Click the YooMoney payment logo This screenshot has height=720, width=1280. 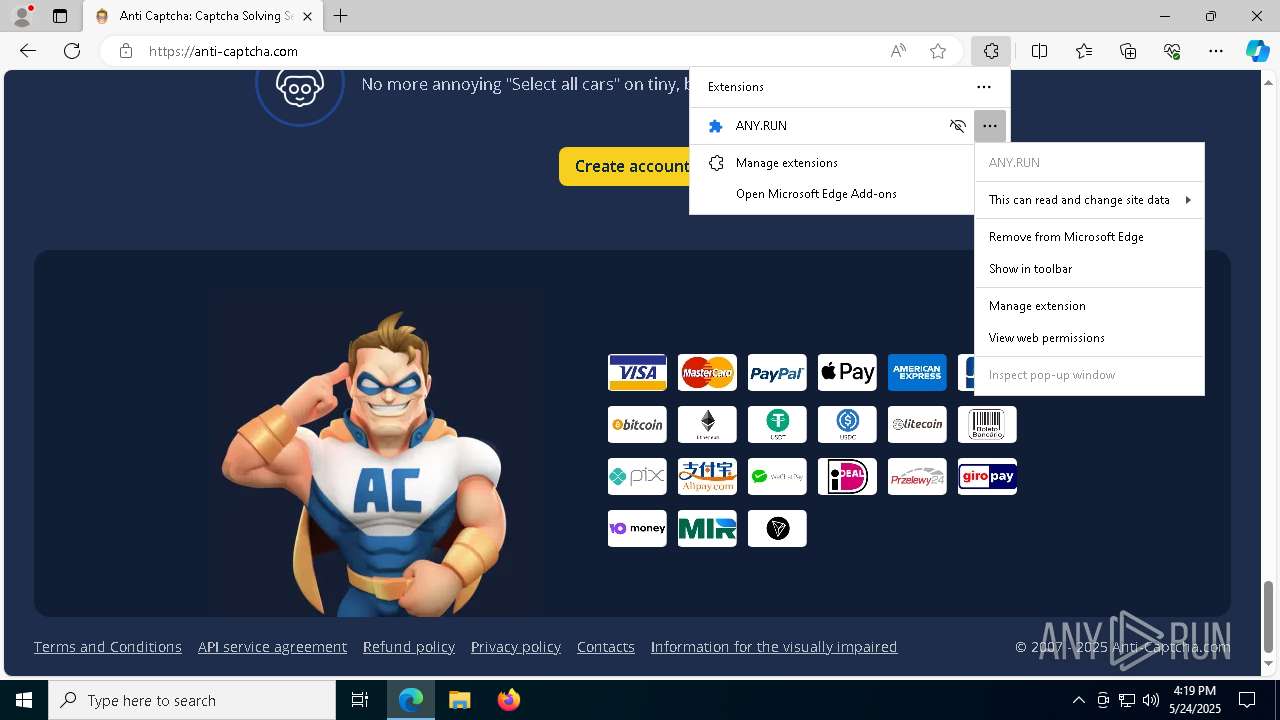pyautogui.click(x=637, y=528)
